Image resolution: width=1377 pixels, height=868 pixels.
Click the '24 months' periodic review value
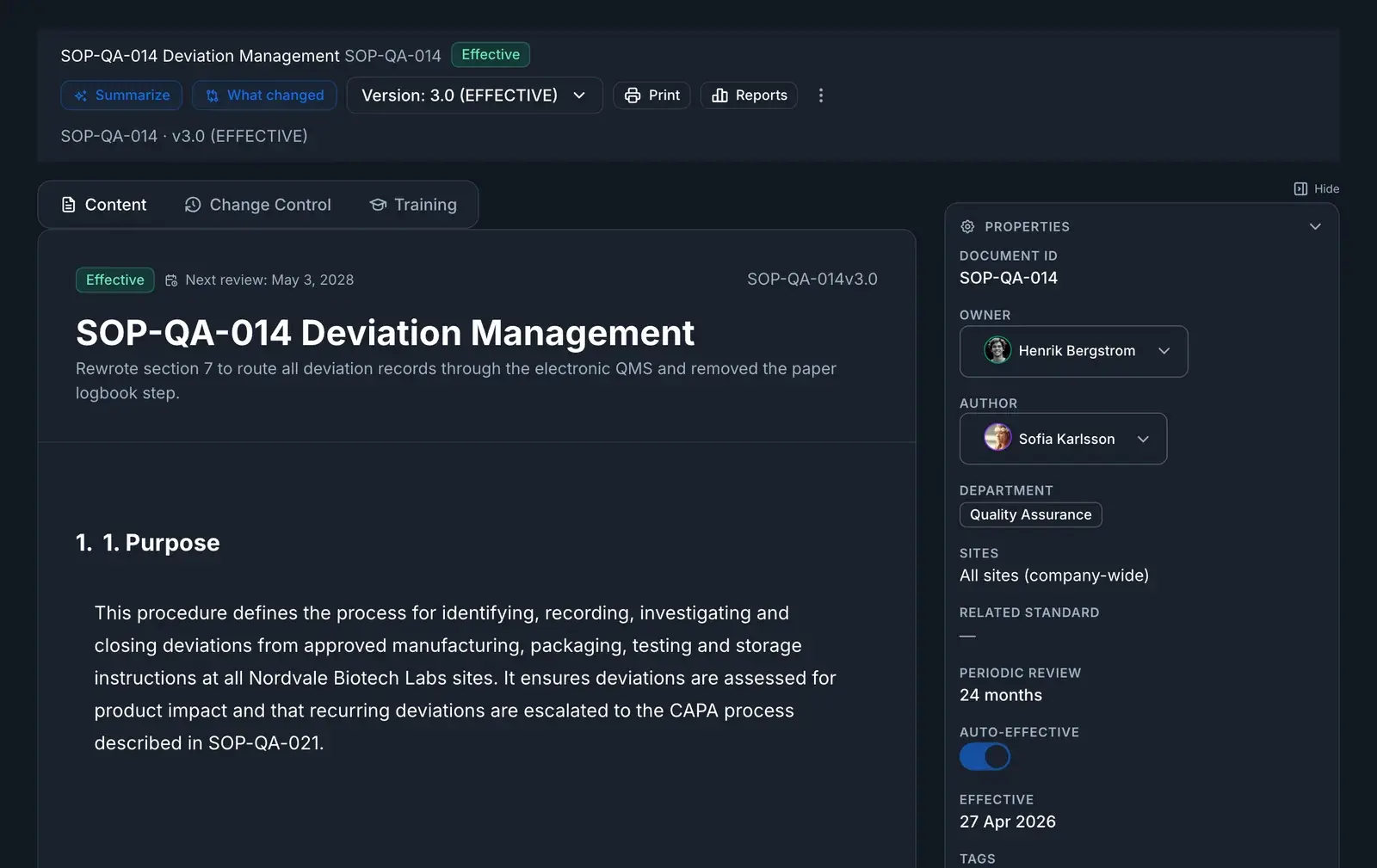[x=1001, y=695]
